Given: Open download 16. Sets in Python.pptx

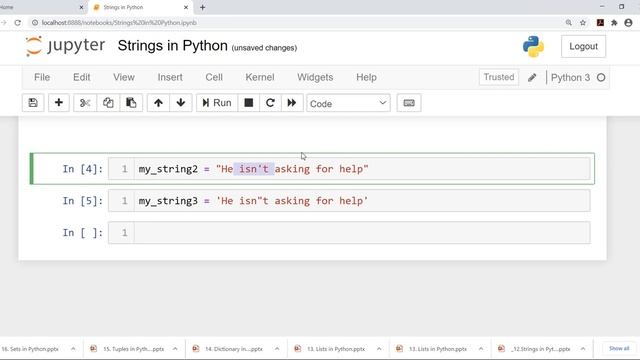Looking at the screenshot, I should [30, 349].
